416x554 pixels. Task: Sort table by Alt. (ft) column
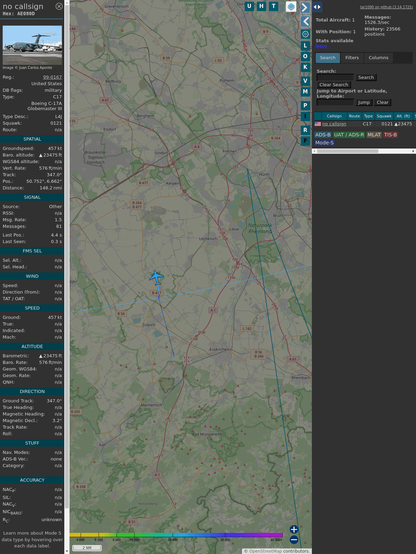coord(403,116)
